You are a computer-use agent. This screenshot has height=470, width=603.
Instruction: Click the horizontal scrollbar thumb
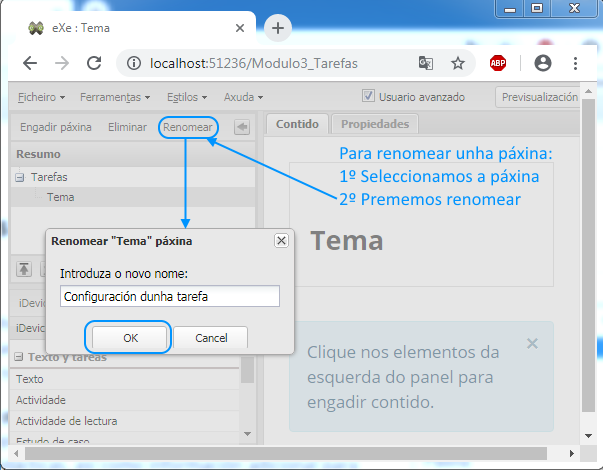point(286,453)
